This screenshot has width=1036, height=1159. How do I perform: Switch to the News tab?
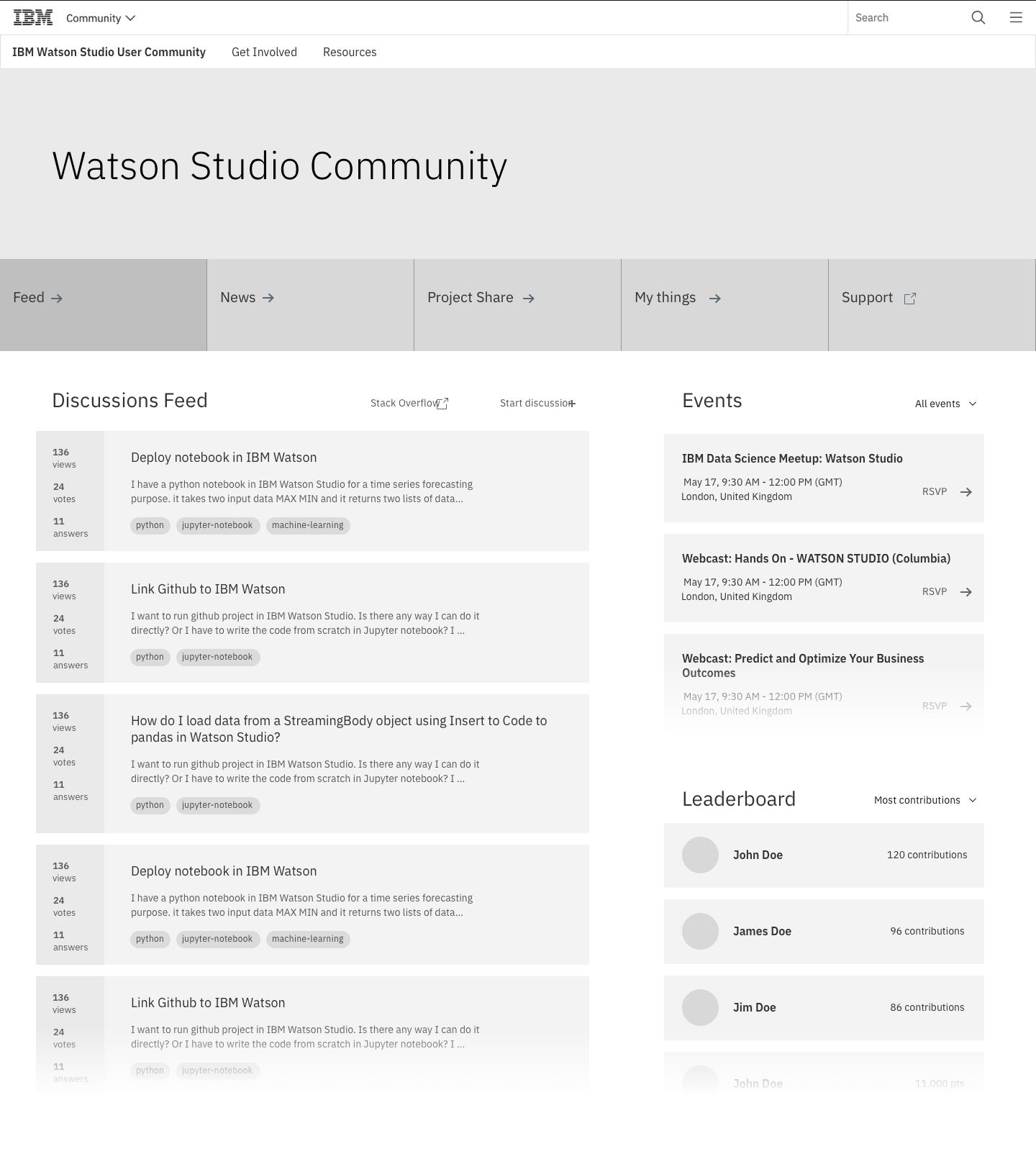pos(247,298)
